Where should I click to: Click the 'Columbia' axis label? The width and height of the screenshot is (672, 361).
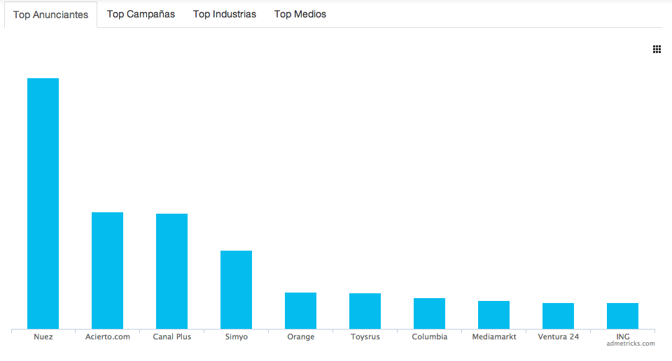tap(429, 337)
